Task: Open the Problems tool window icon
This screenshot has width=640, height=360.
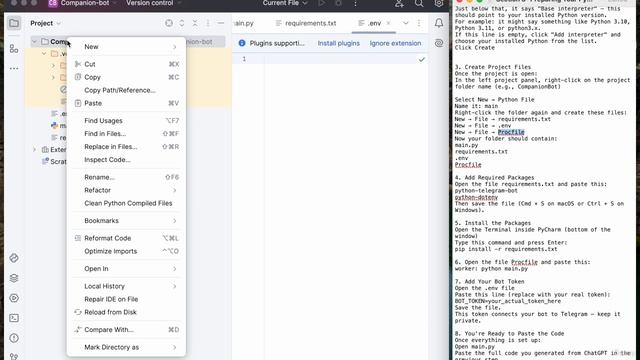Action: tap(14, 338)
